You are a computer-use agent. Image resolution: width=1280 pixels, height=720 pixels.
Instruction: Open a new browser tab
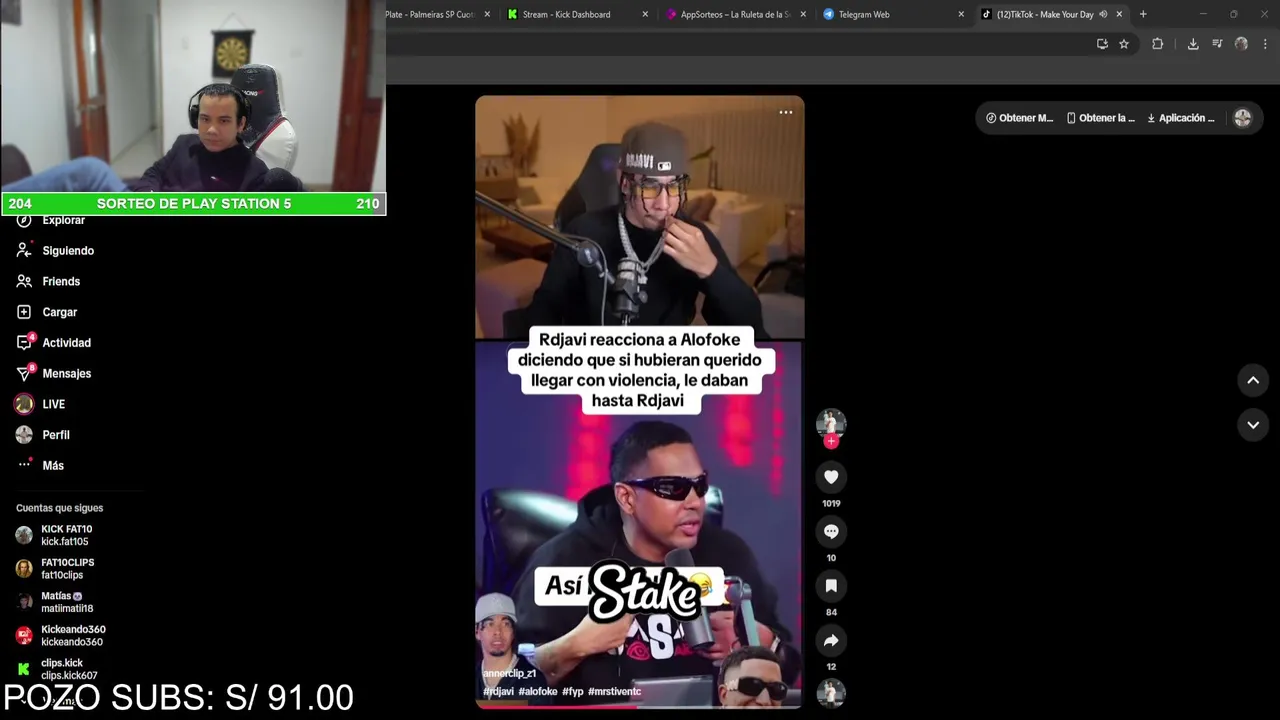(1143, 14)
